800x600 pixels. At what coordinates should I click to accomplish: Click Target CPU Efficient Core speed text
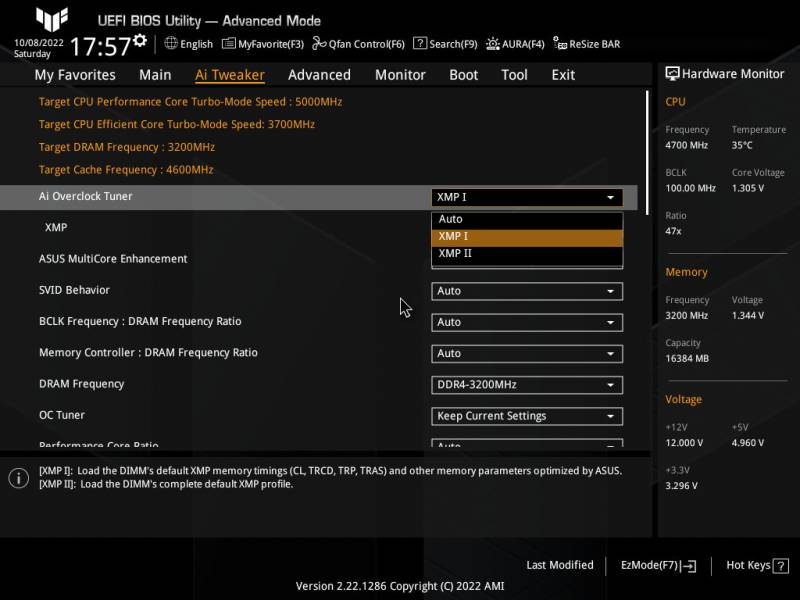(x=177, y=124)
